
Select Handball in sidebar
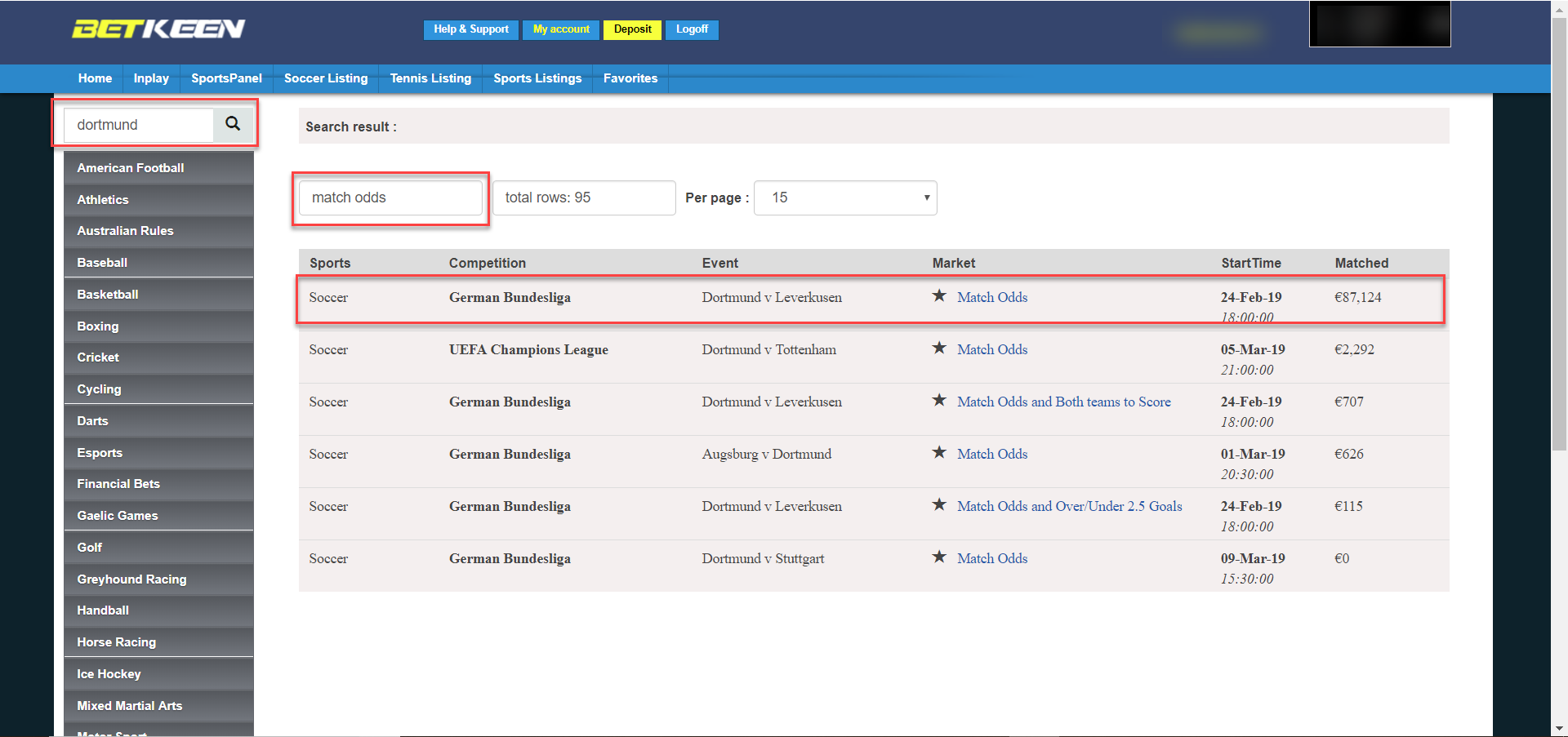(x=158, y=610)
